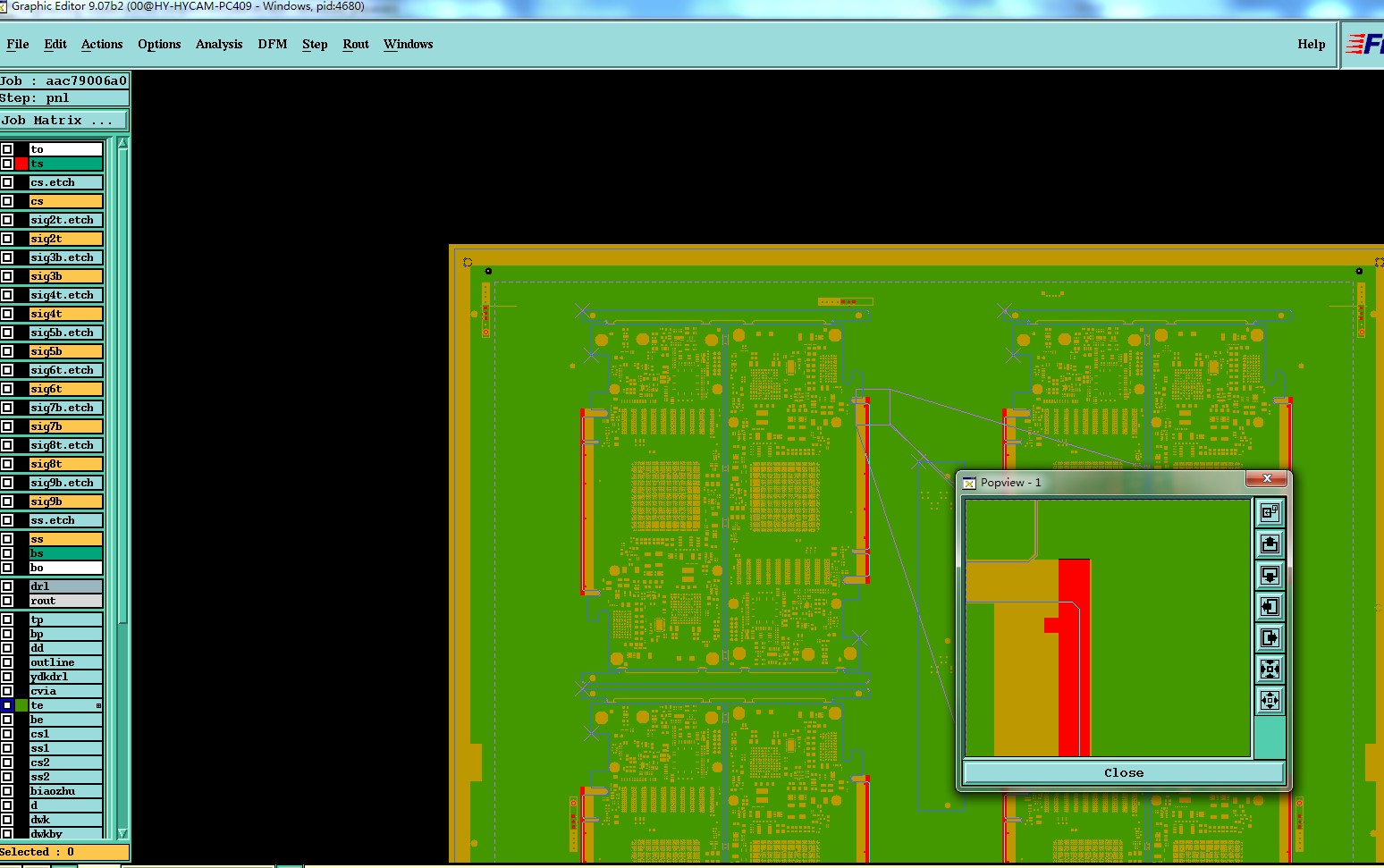The image size is (1384, 868).
Task: Click the small marker icon on te row
Action: (98, 705)
